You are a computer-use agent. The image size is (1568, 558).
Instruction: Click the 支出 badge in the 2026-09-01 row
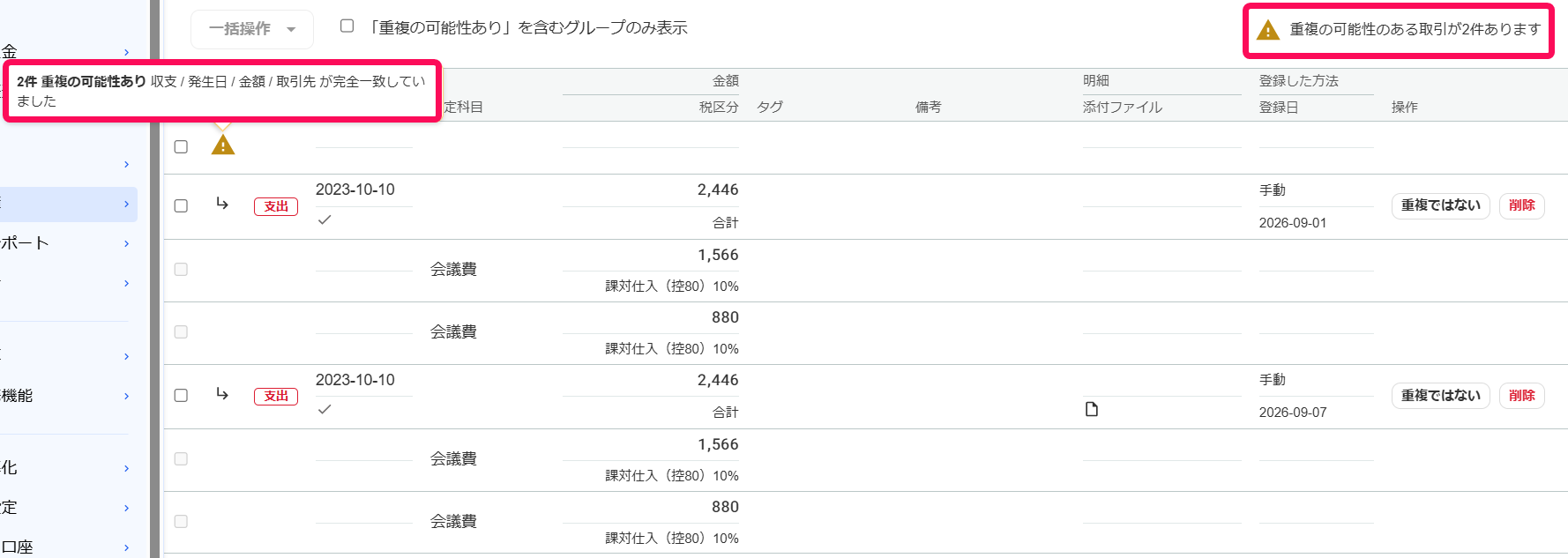(x=276, y=206)
